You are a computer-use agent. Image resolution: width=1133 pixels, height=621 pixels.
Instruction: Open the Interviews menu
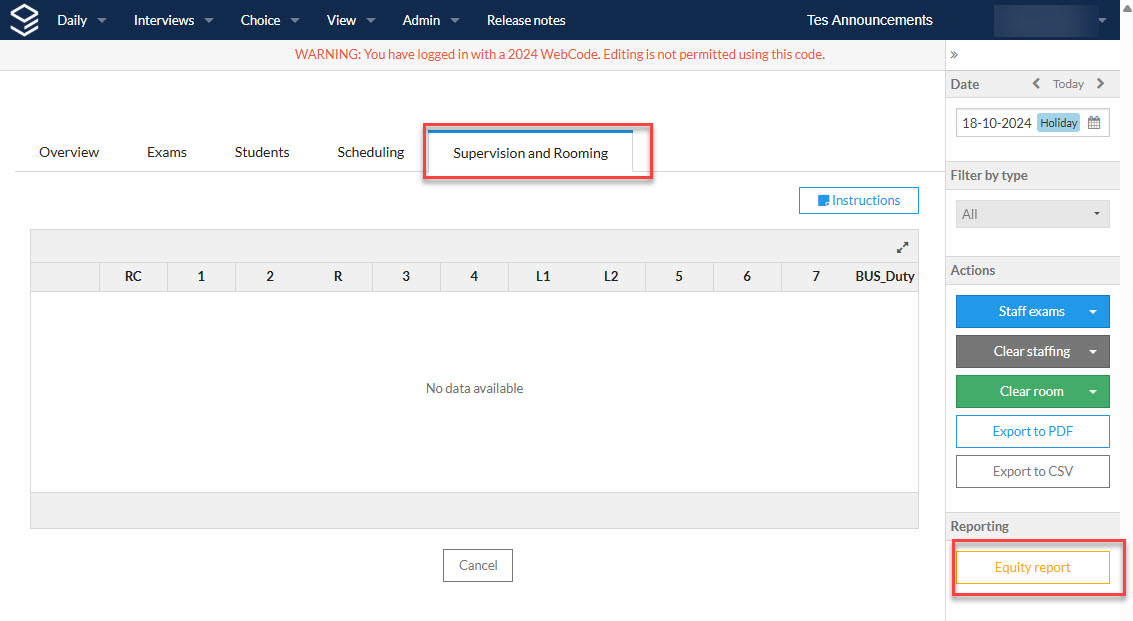pos(173,20)
